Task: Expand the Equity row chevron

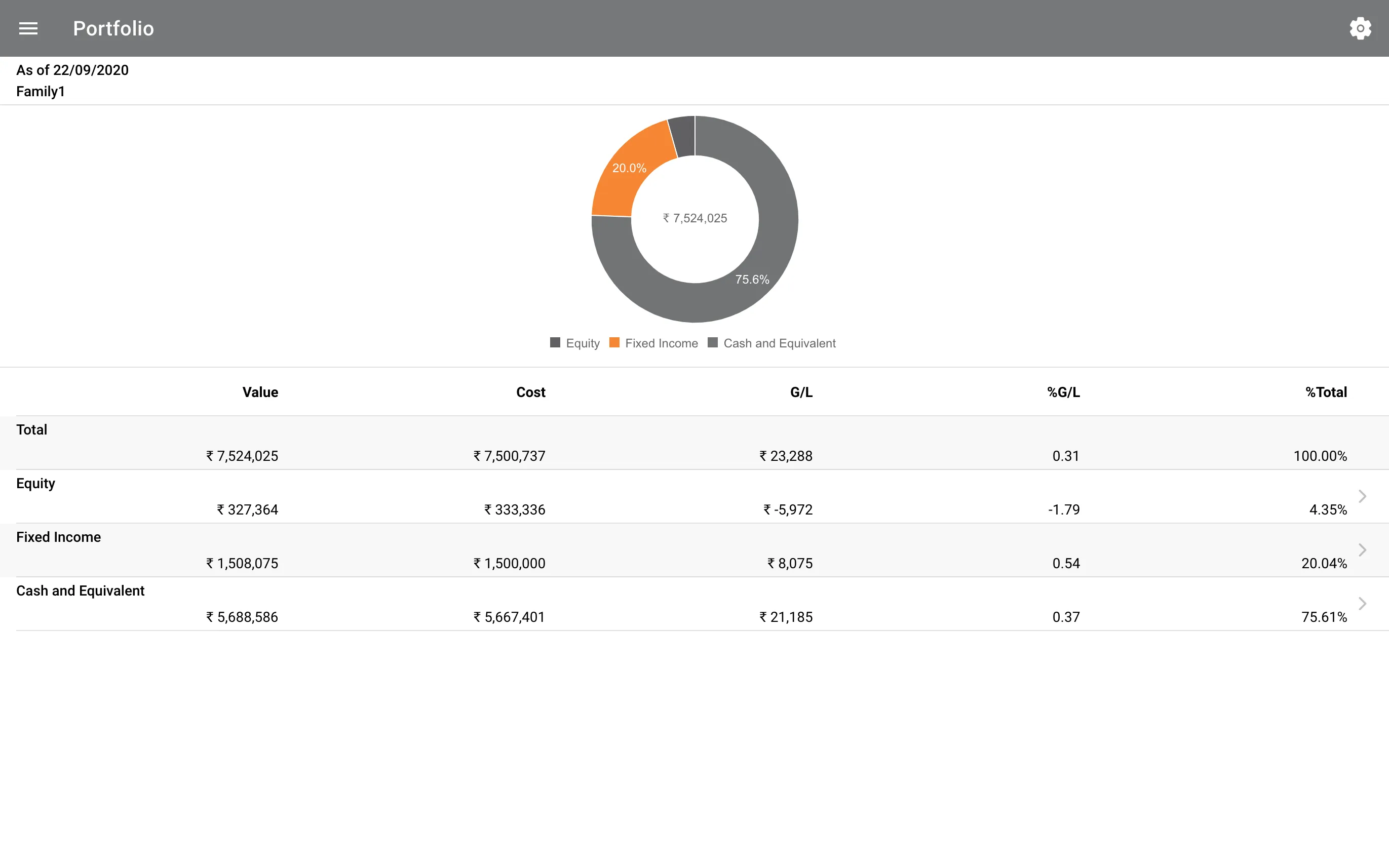Action: click(1362, 496)
